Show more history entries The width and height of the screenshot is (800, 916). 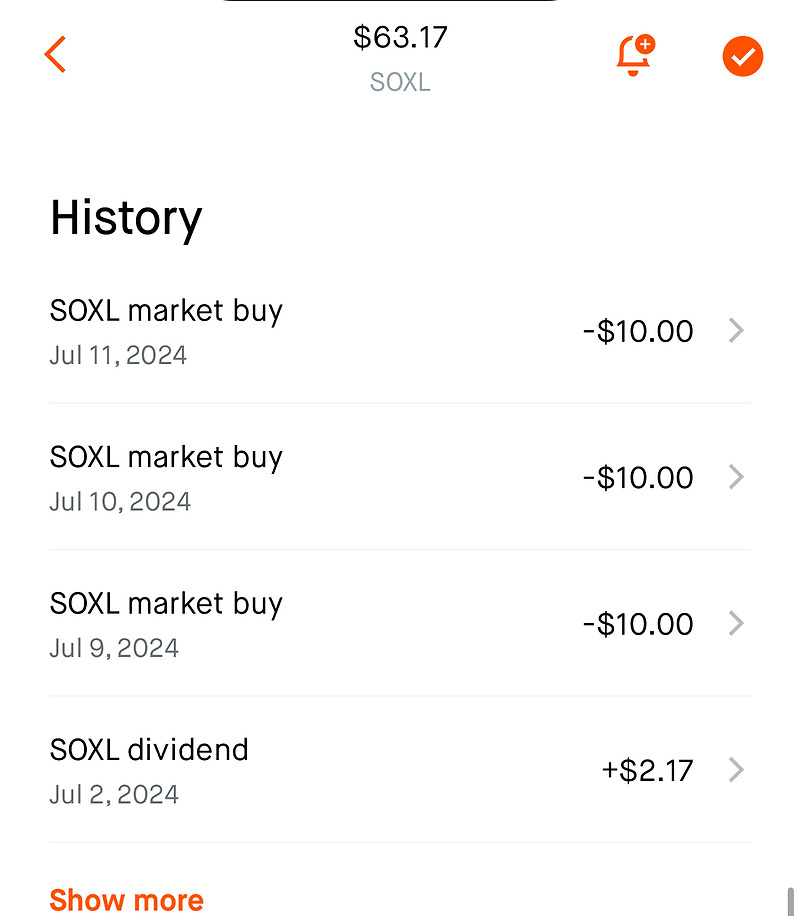coord(126,899)
